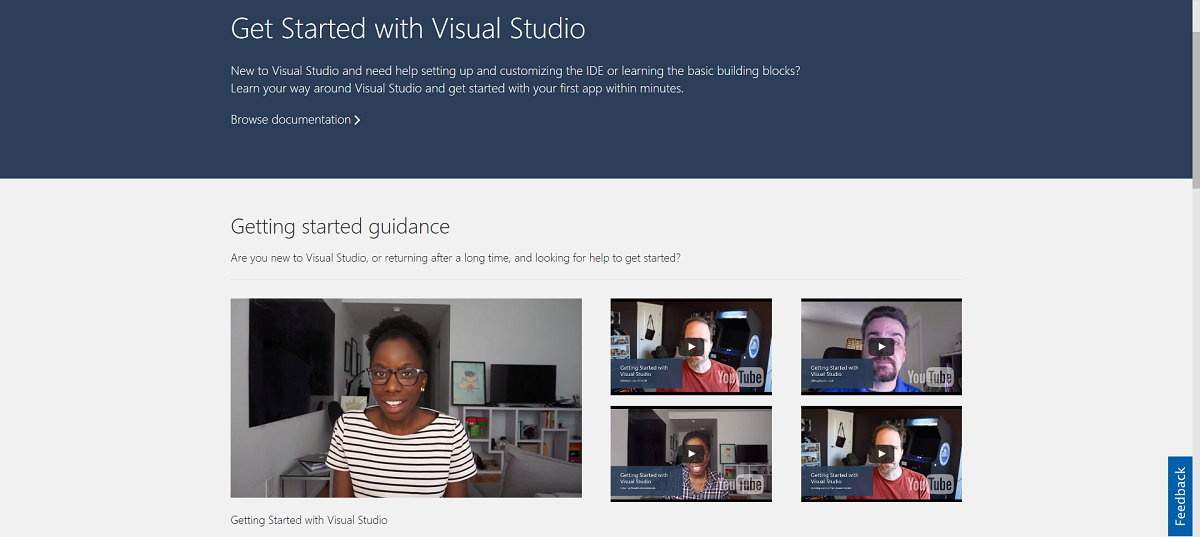
Task: Click play button on lower-row red-shirt man video
Action: point(881,454)
